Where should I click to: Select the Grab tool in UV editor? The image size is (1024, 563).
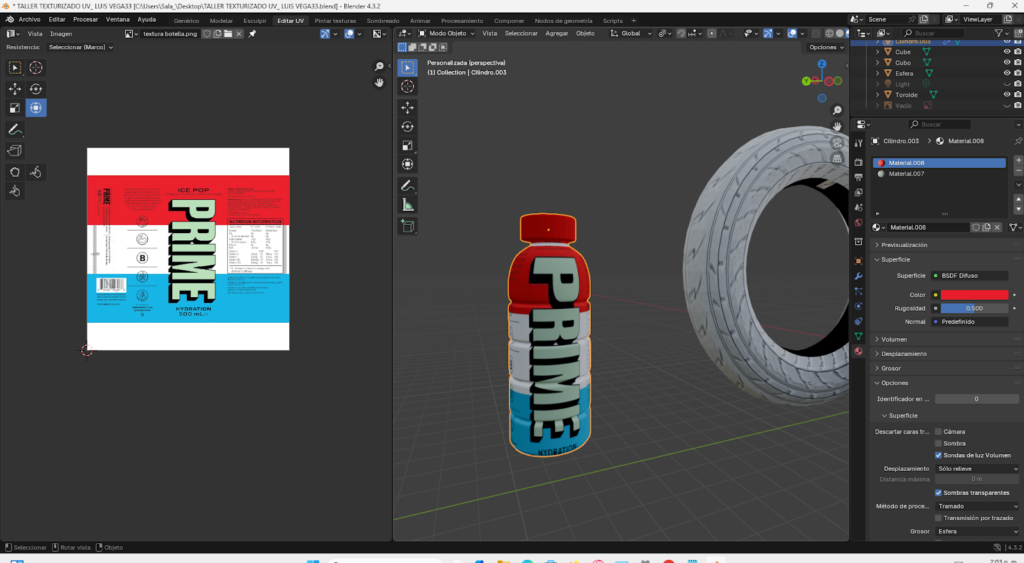[14, 172]
